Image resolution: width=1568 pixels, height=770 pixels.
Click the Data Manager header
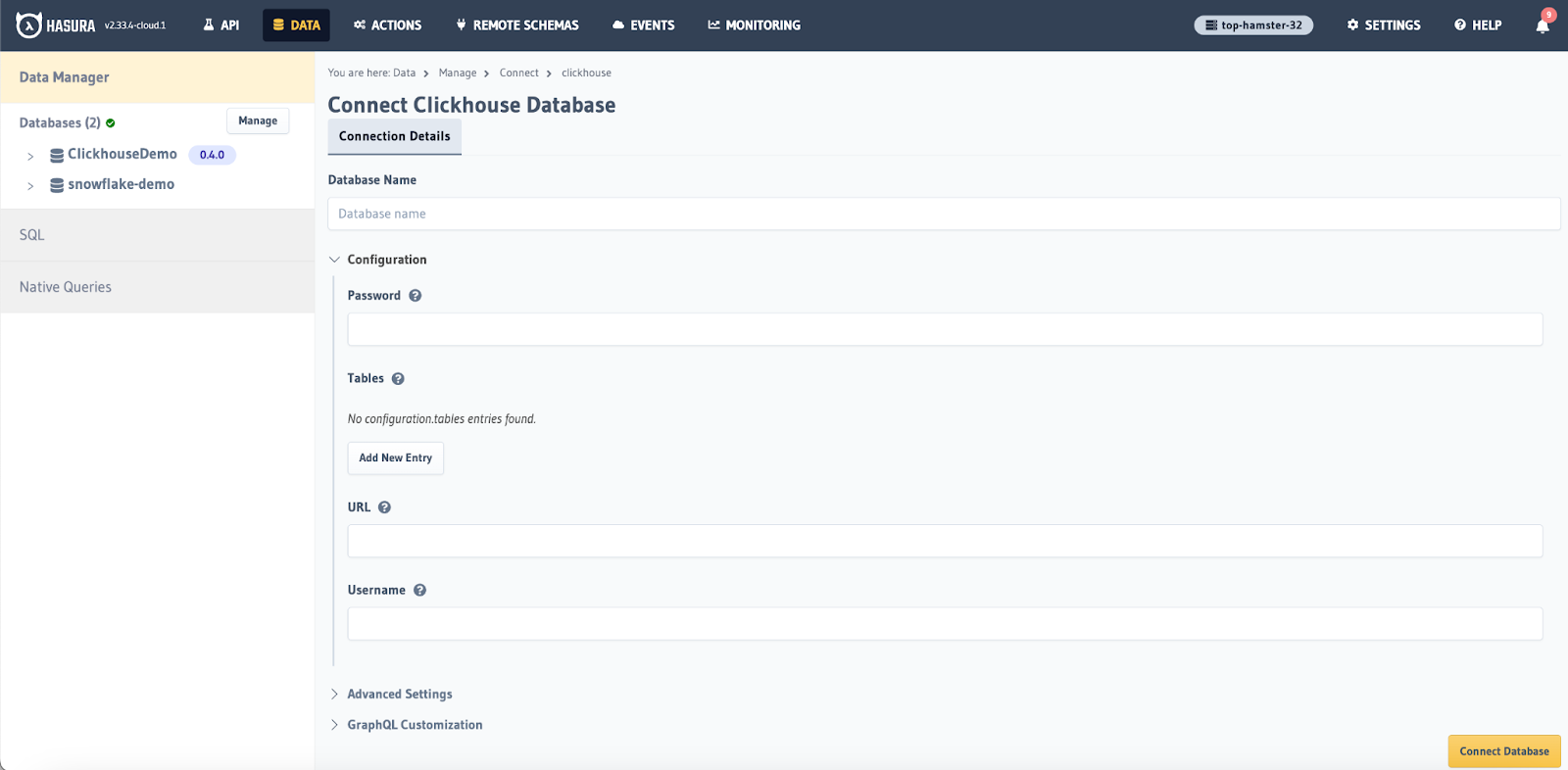tap(158, 77)
